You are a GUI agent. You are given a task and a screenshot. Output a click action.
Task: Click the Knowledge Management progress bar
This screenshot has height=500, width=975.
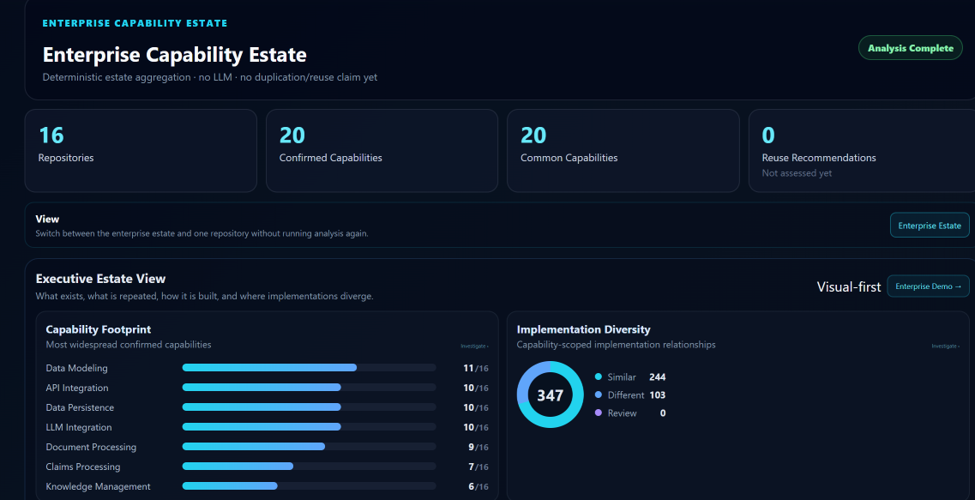[x=309, y=486]
